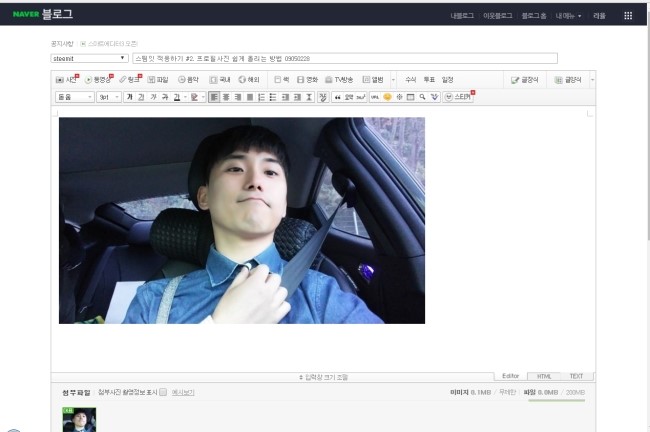
Task: Click the 입력창 크기 조절 resize bar
Action: pyautogui.click(x=323, y=377)
